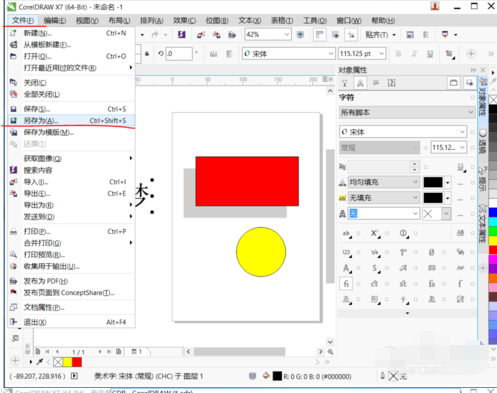Open the 宋体 font dropdown in property bar
Viewport: 497px width, 393px height.
330,54
